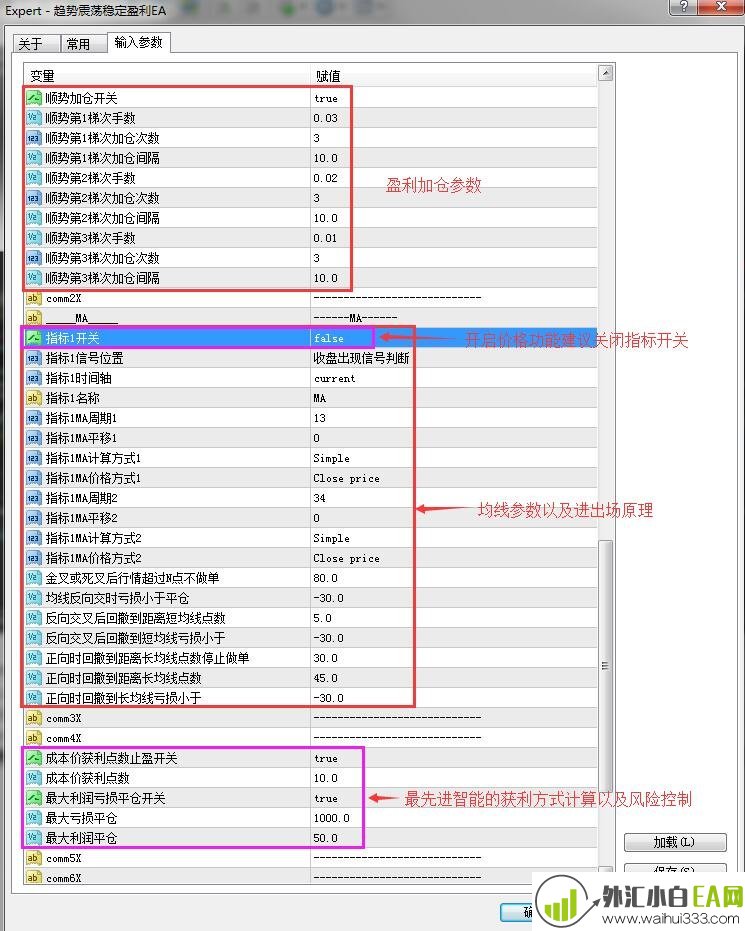Switch to the 关于 tab
Screen dimensions: 745x931
point(36,44)
